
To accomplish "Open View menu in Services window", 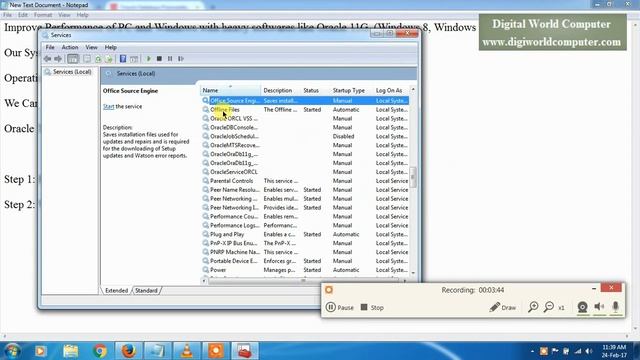I will pyautogui.click(x=91, y=47).
